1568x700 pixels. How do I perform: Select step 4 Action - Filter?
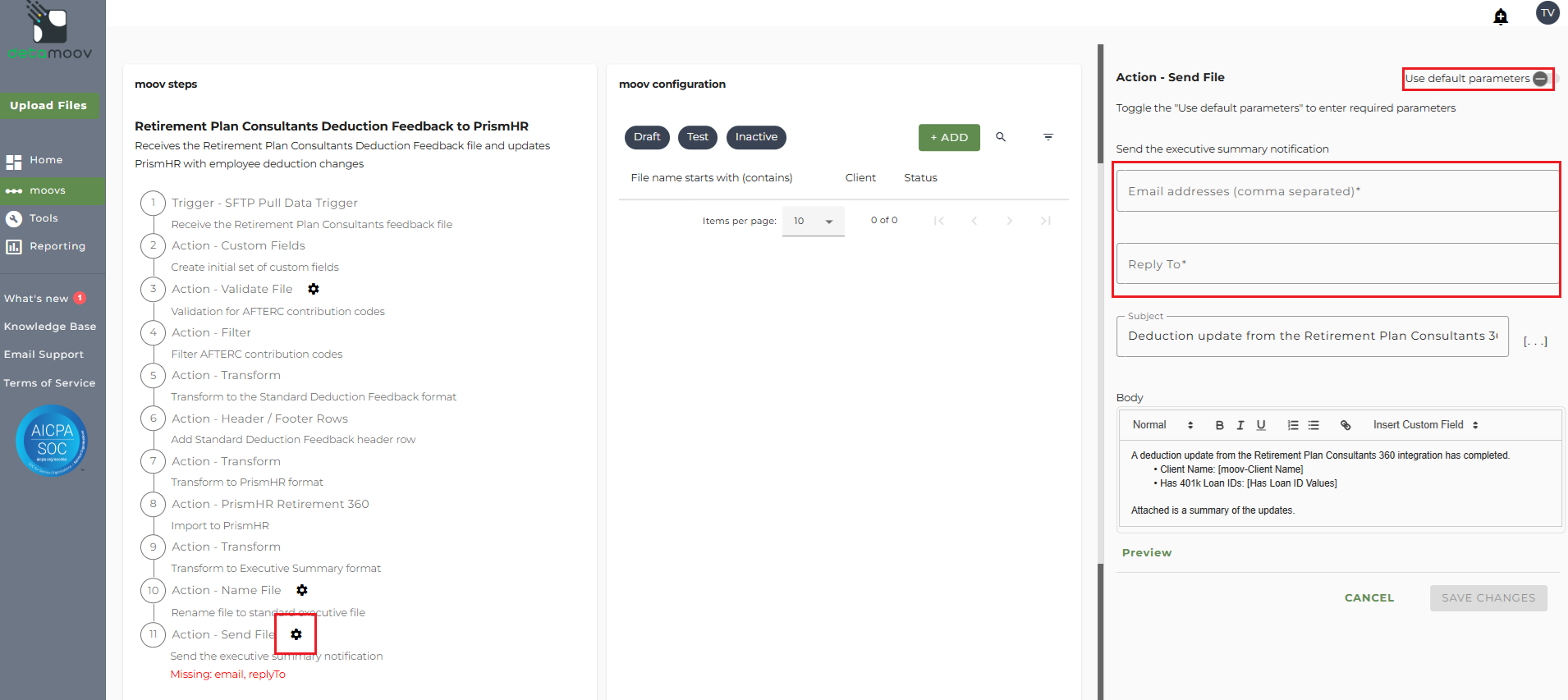211,332
